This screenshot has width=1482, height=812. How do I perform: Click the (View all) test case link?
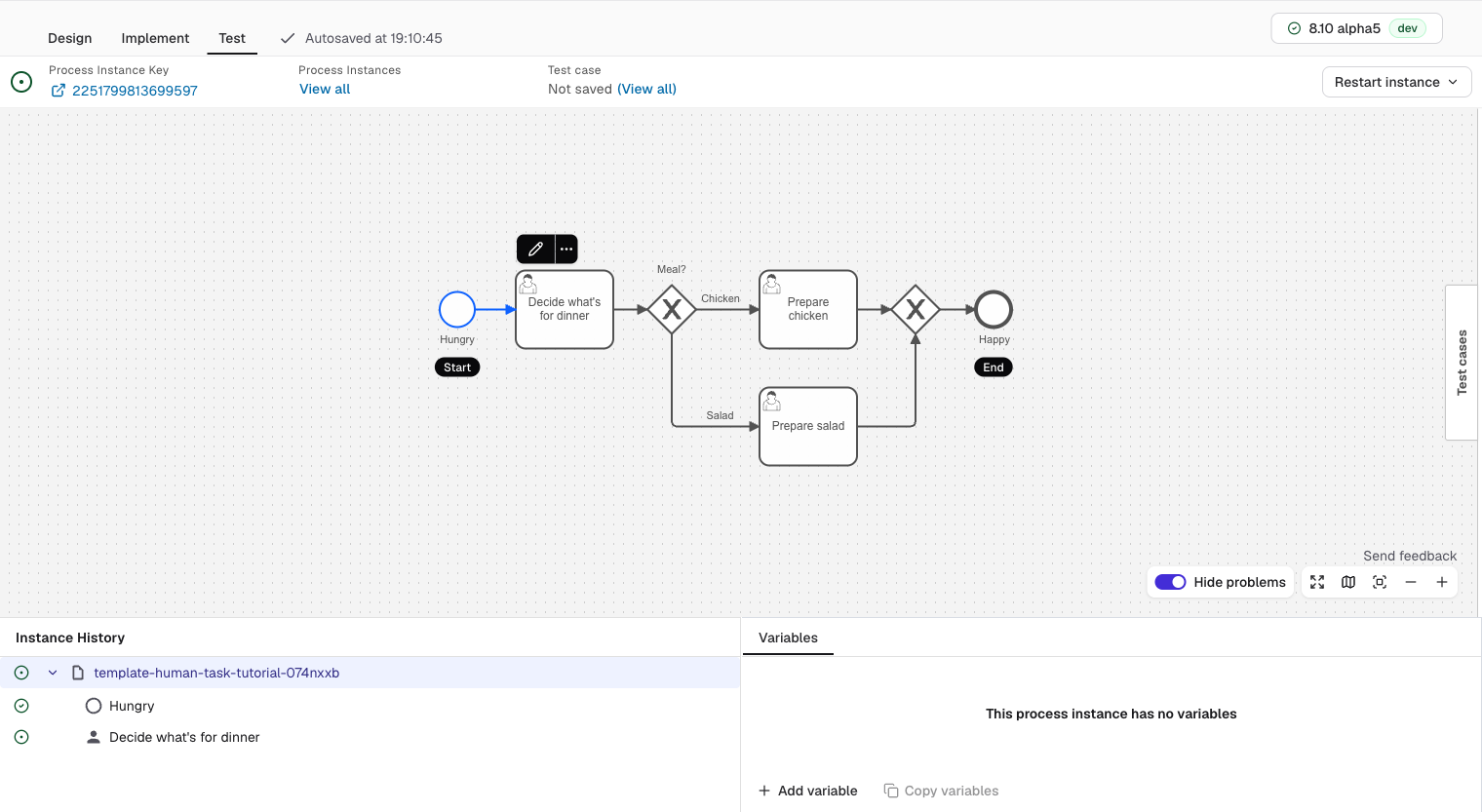[x=646, y=89]
